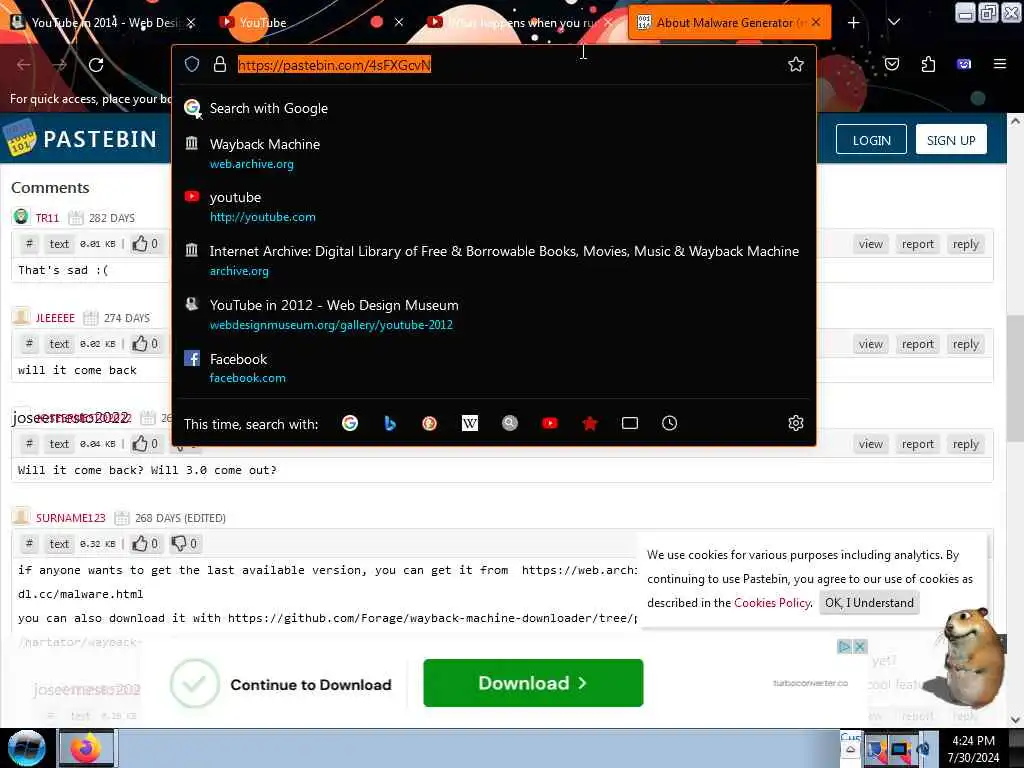Open user TR11's profile
Viewport: 1024px width, 768px height.
(x=47, y=217)
